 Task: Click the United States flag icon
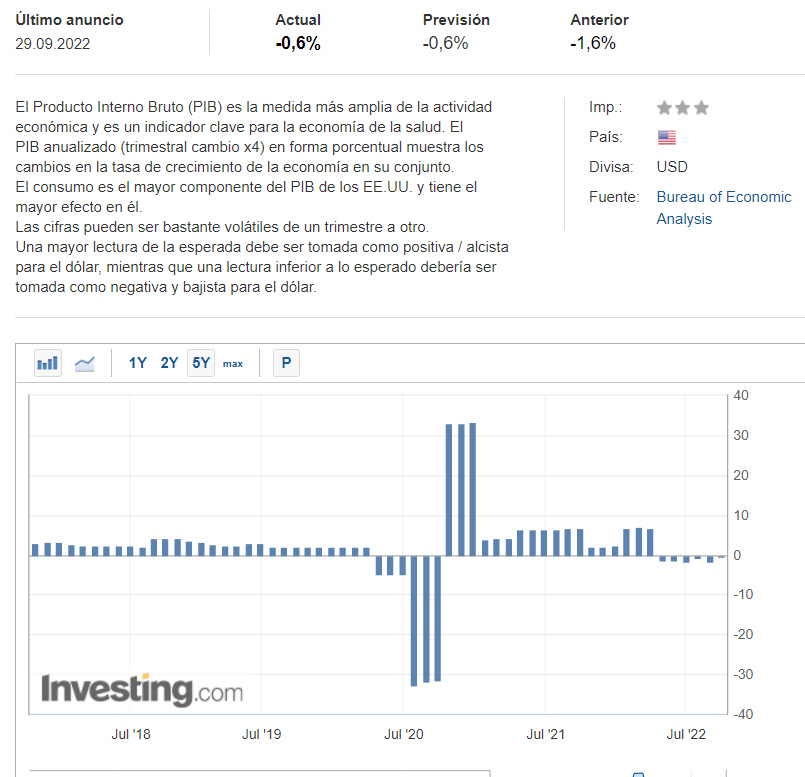pyautogui.click(x=666, y=137)
